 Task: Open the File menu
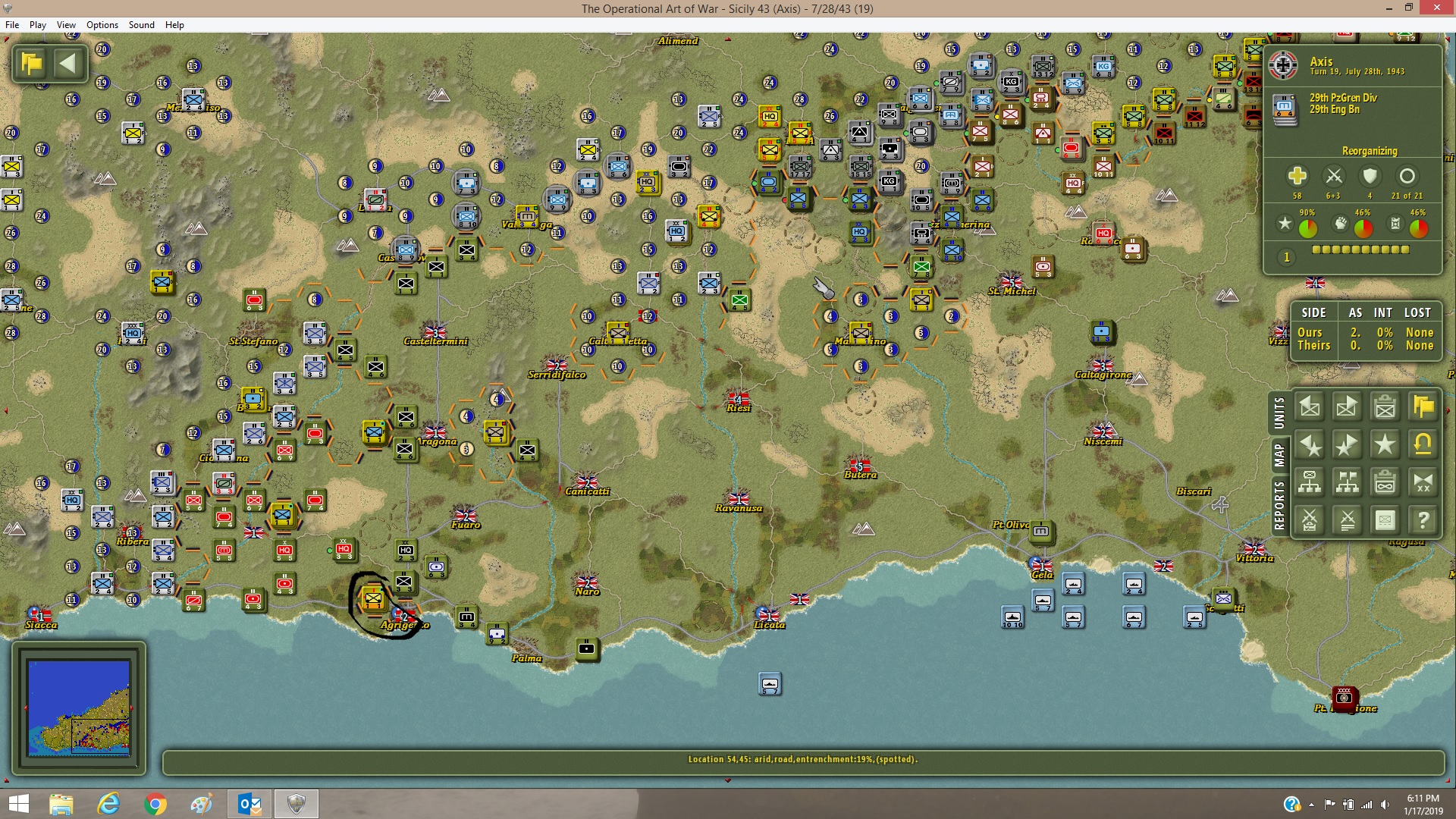pos(12,25)
